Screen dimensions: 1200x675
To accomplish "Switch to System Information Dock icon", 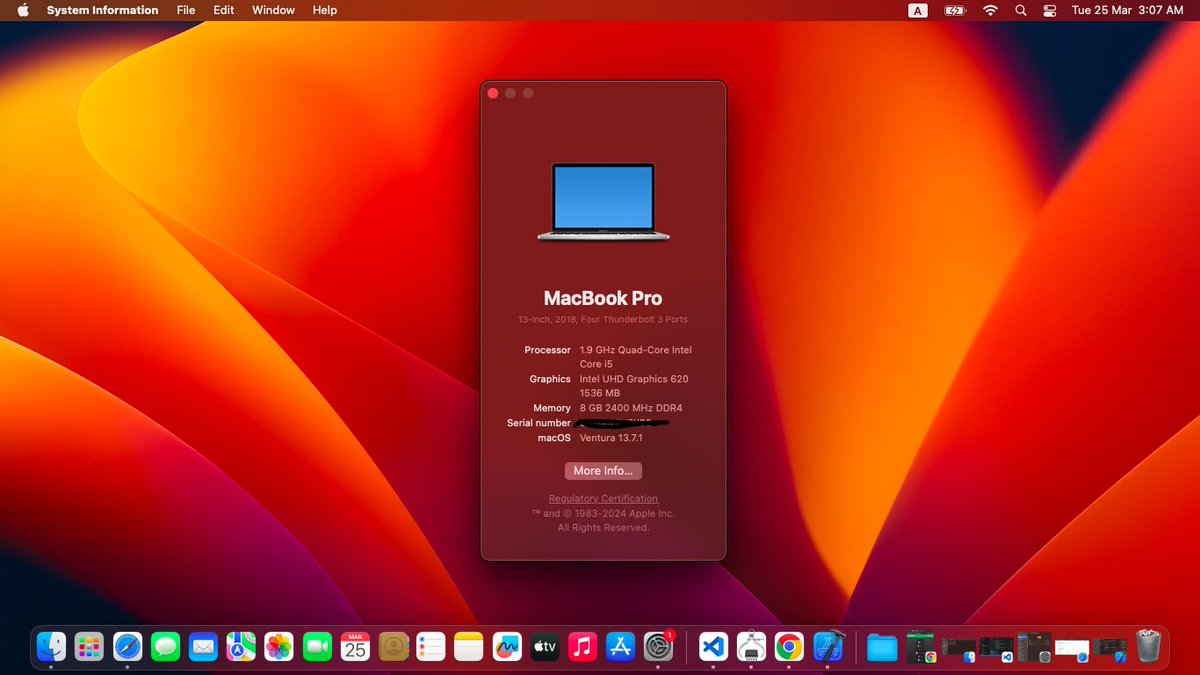I will [x=751, y=647].
